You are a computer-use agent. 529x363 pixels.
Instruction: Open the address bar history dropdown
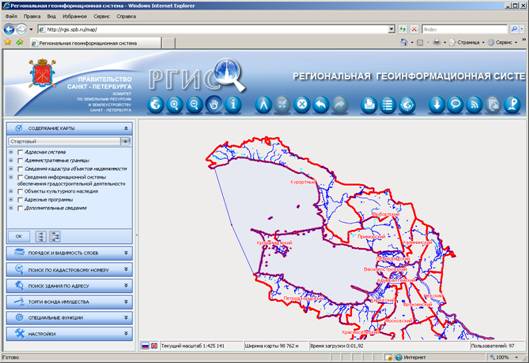pos(391,29)
